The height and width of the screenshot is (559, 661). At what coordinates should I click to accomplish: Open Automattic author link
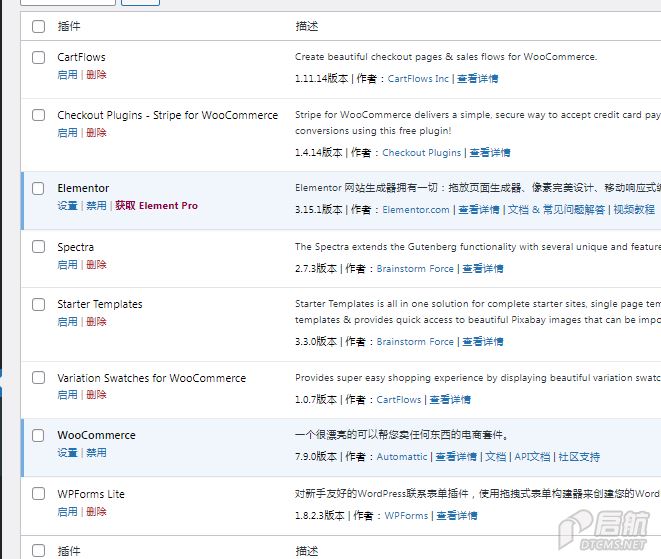pyautogui.click(x=402, y=457)
